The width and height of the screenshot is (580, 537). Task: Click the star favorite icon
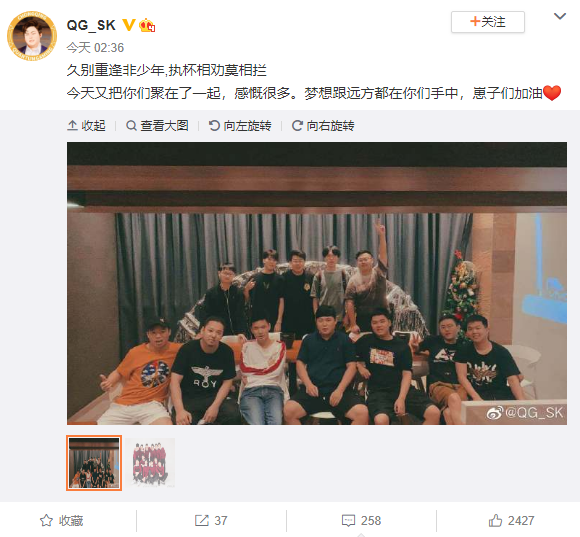pos(46,520)
